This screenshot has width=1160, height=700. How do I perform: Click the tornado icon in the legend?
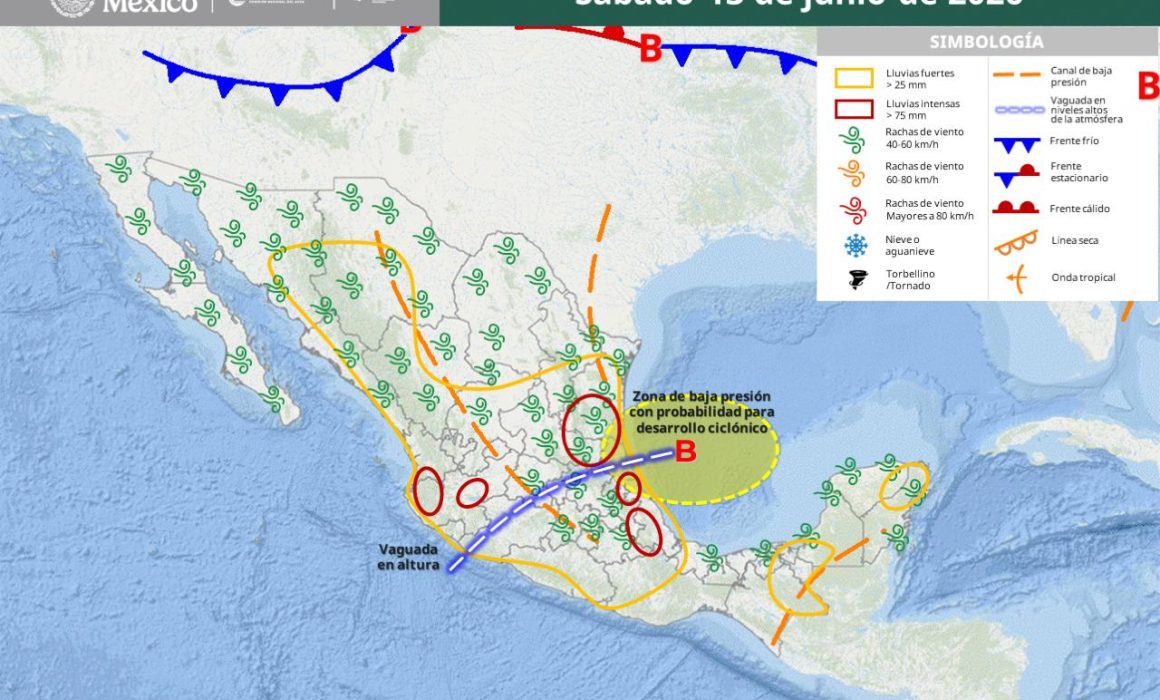(857, 280)
